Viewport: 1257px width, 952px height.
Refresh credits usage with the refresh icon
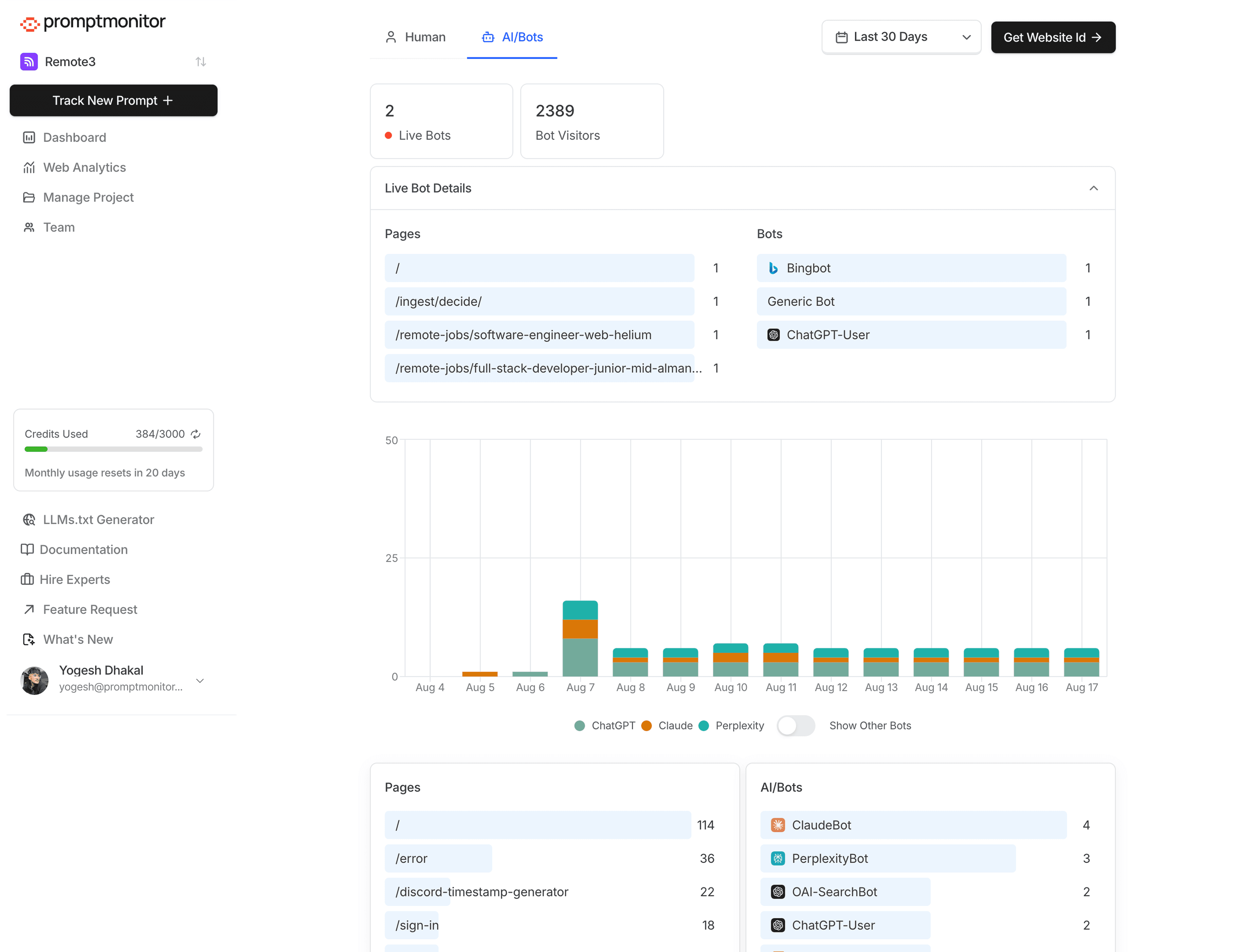(195, 434)
